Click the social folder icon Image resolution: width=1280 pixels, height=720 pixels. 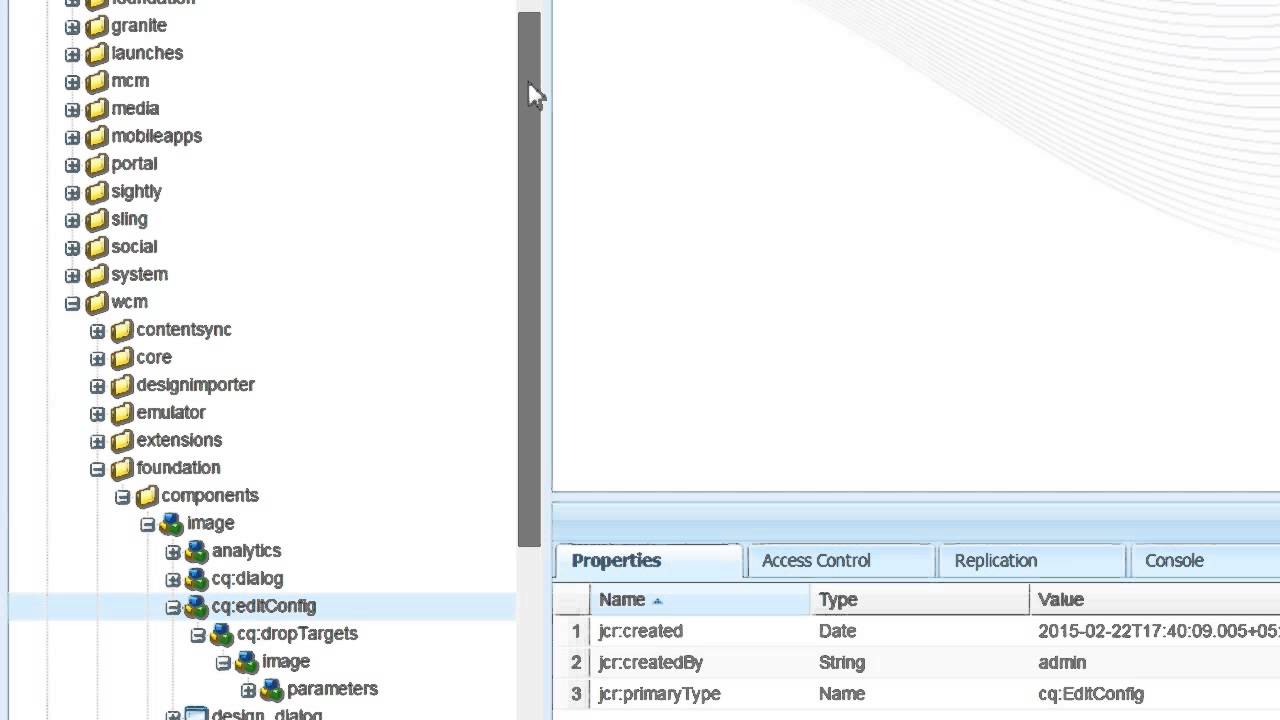97,247
